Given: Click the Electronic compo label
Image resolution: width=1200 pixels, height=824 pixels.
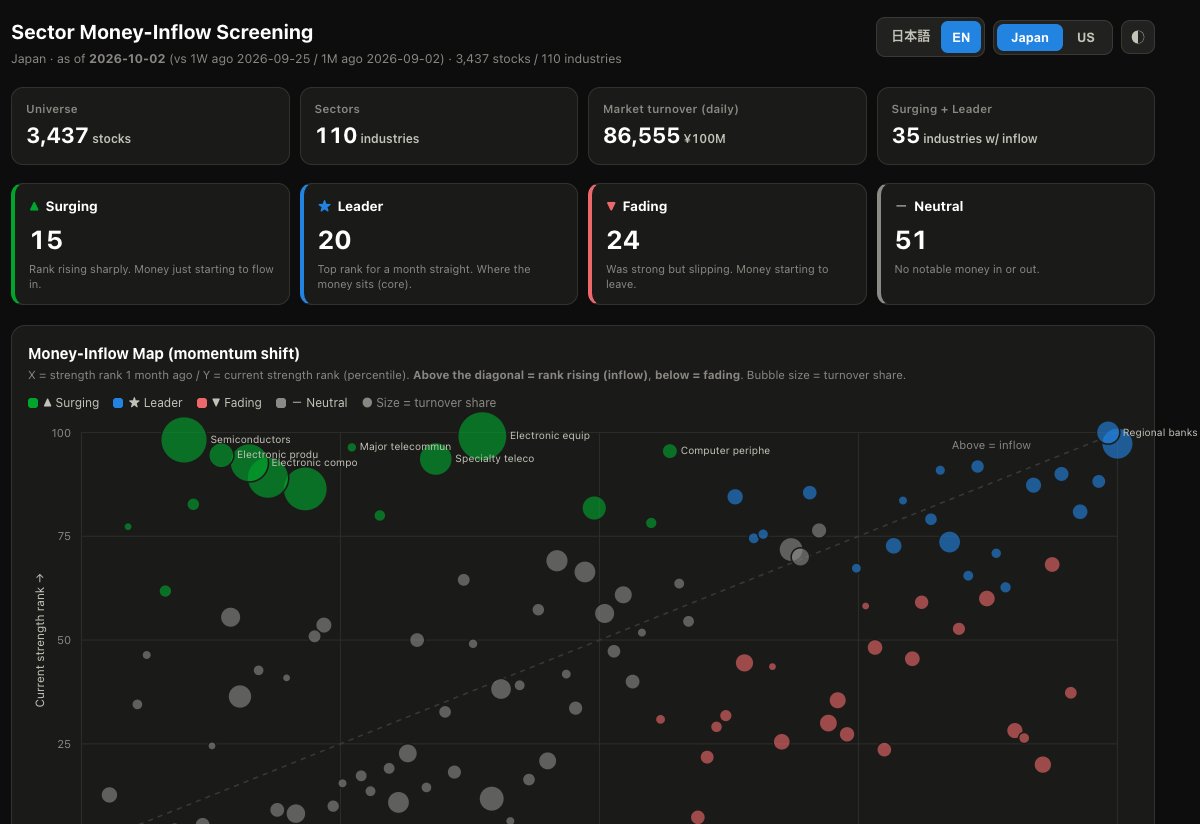Looking at the screenshot, I should [314, 463].
